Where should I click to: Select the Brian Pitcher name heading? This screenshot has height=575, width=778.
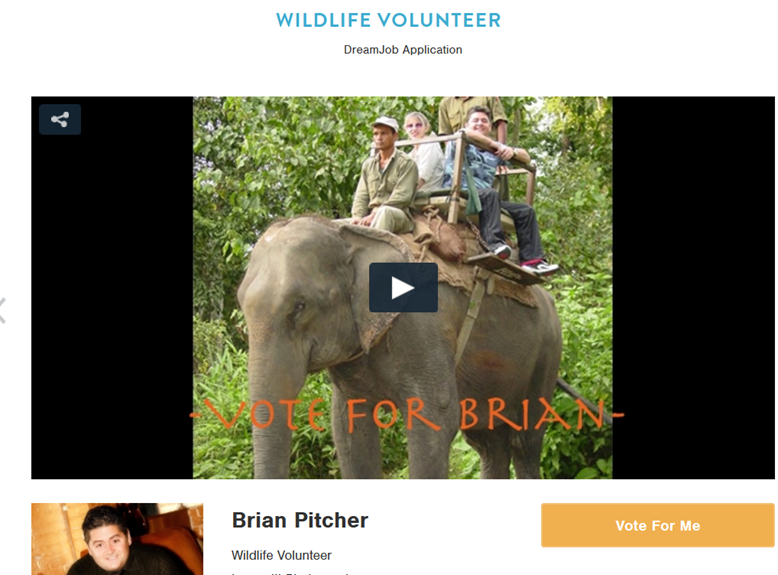tap(300, 520)
